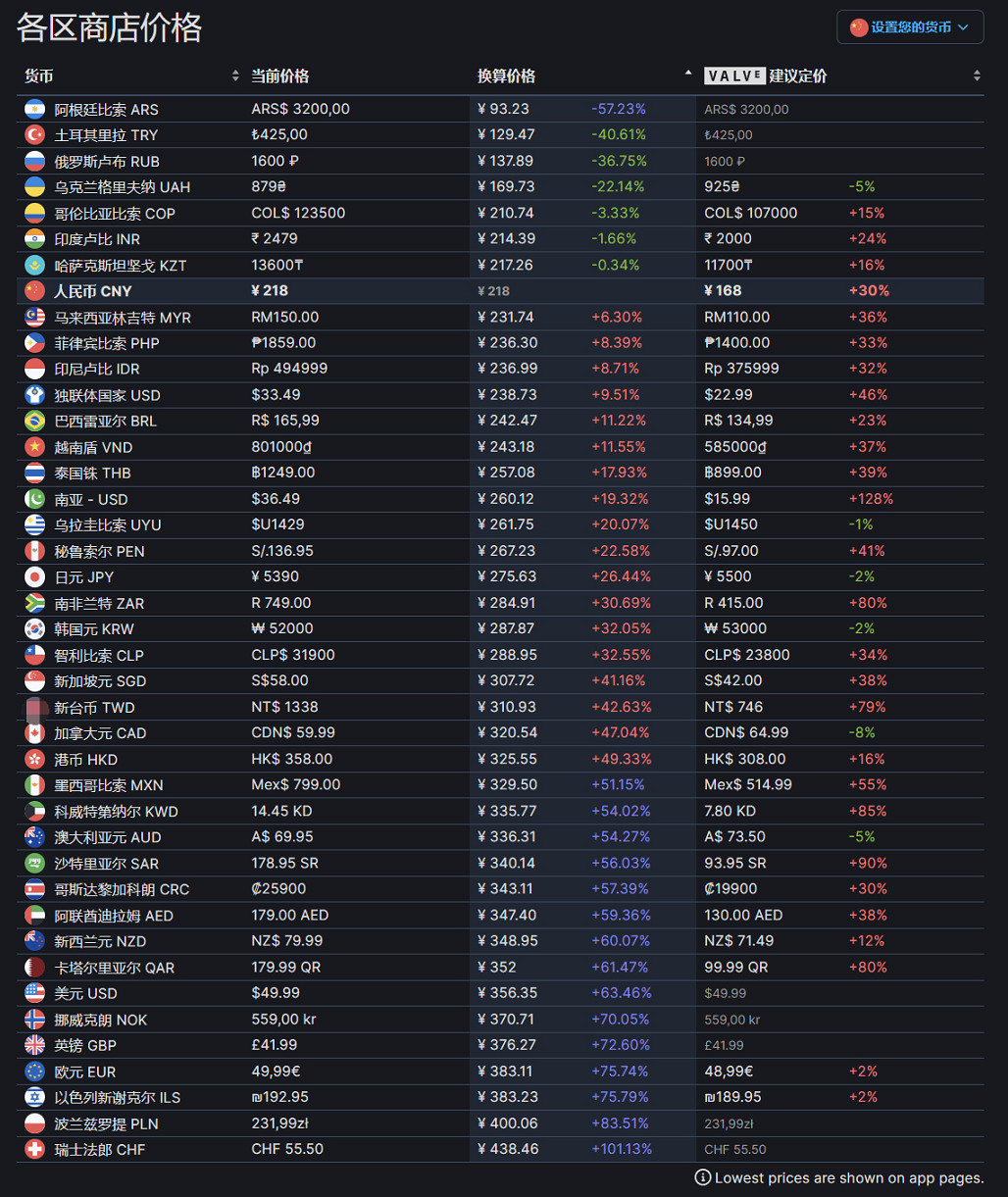Click the 俄罗斯卢布 RUB currency label
Image resolution: width=1008 pixels, height=1197 pixels.
pos(107,162)
